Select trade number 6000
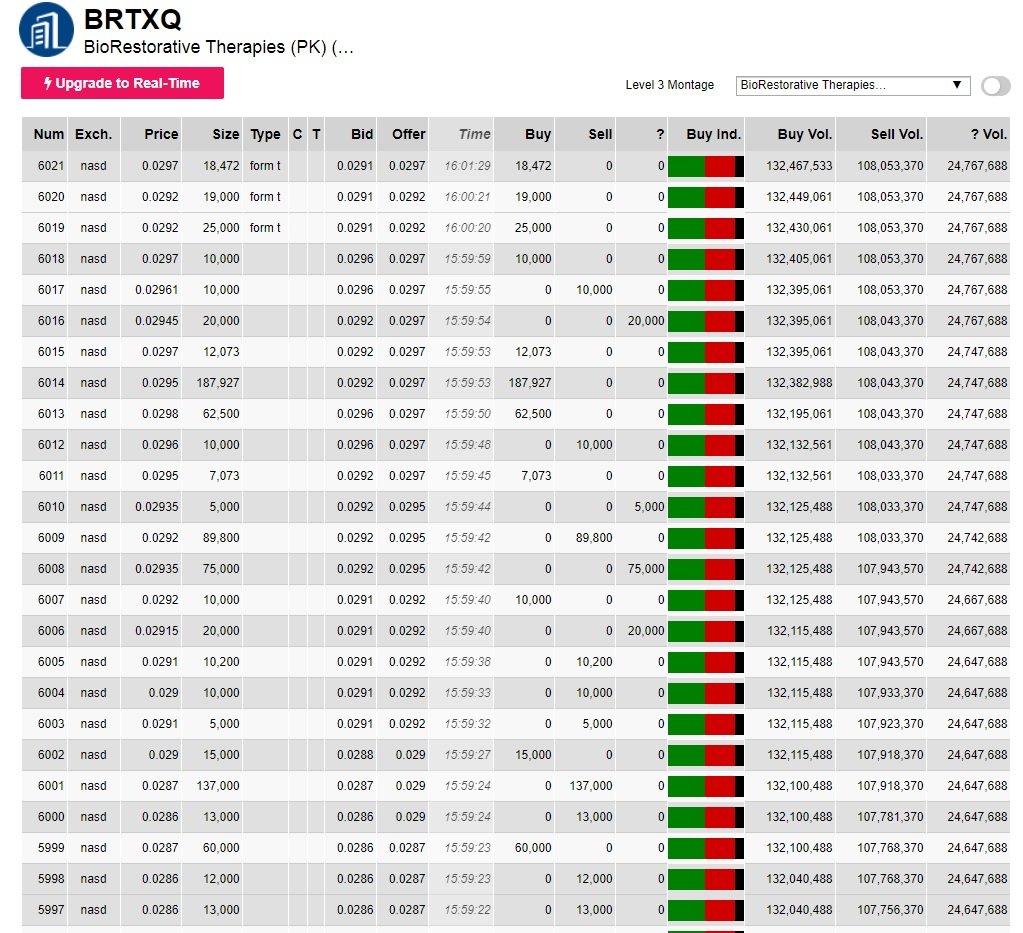The height and width of the screenshot is (933, 1023). coord(51,817)
